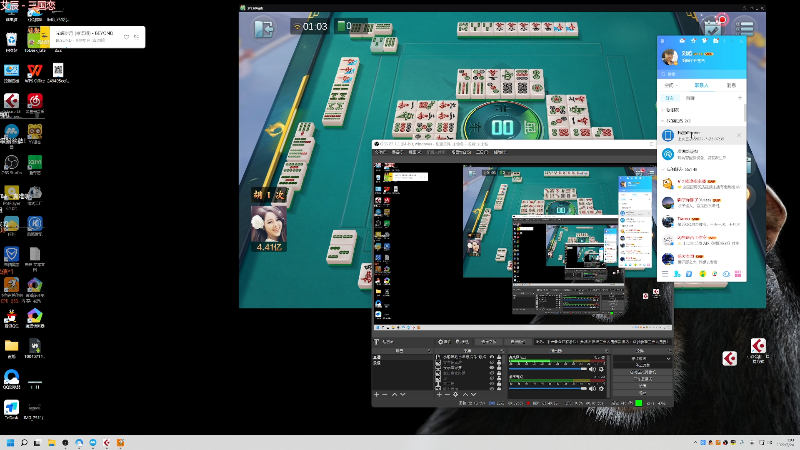Screen dimensions: 800x450
Task: Toggle visibility eye of first OBS source
Action: pos(492,357)
